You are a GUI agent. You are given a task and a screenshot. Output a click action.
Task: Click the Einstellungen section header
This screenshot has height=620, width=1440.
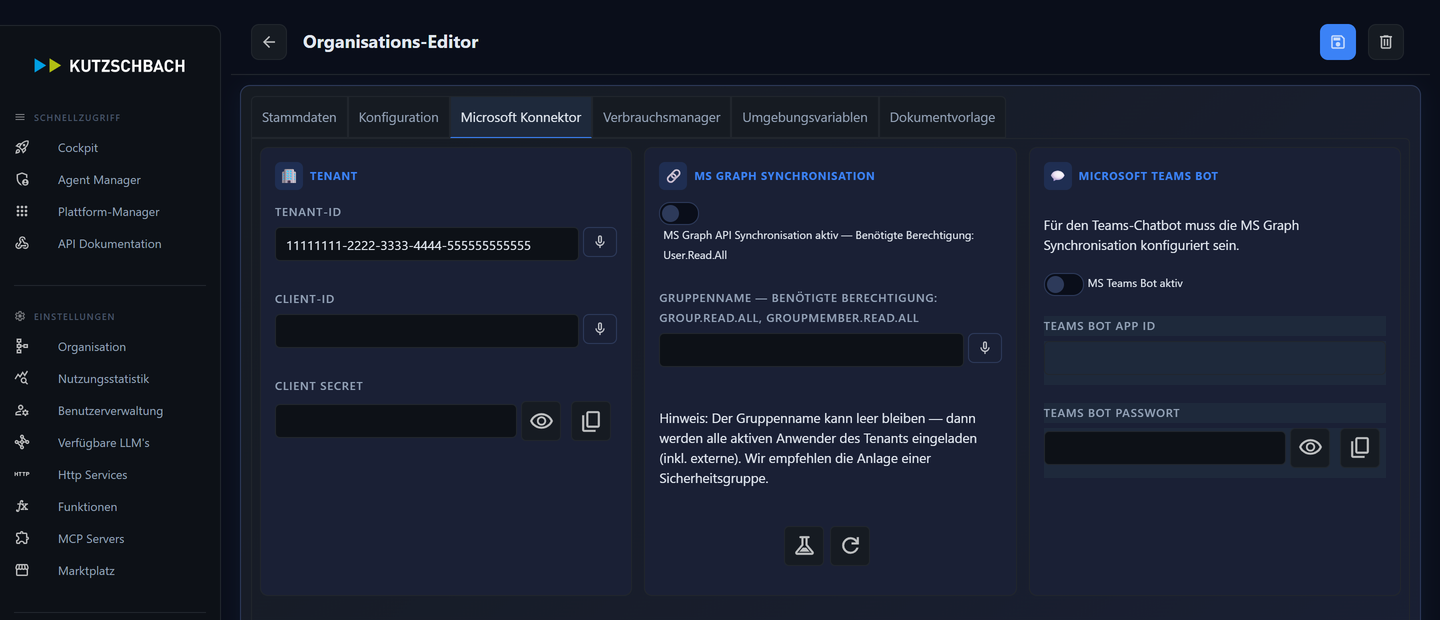tap(74, 316)
